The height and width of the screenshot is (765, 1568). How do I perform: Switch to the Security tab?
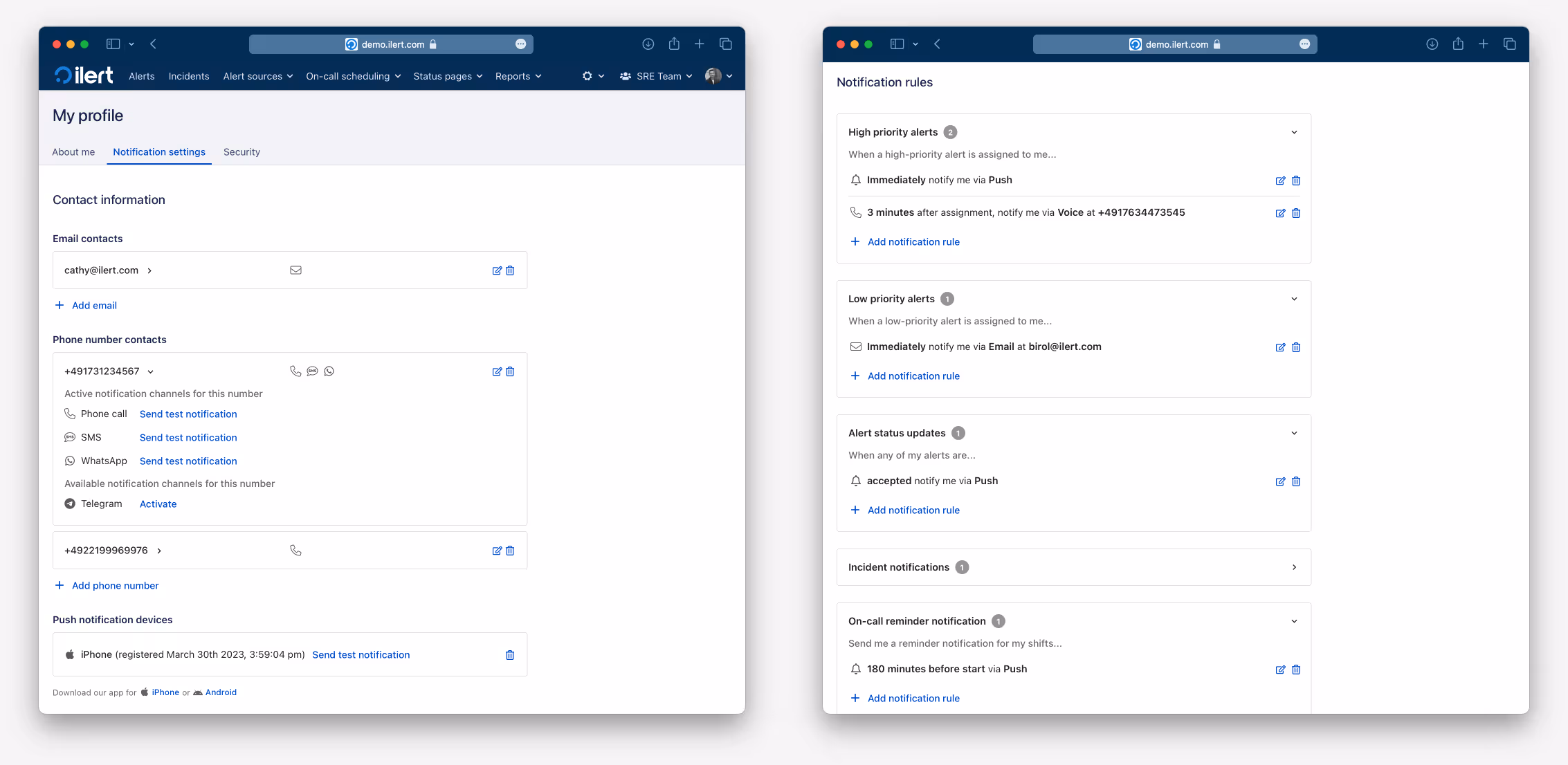pyautogui.click(x=241, y=152)
